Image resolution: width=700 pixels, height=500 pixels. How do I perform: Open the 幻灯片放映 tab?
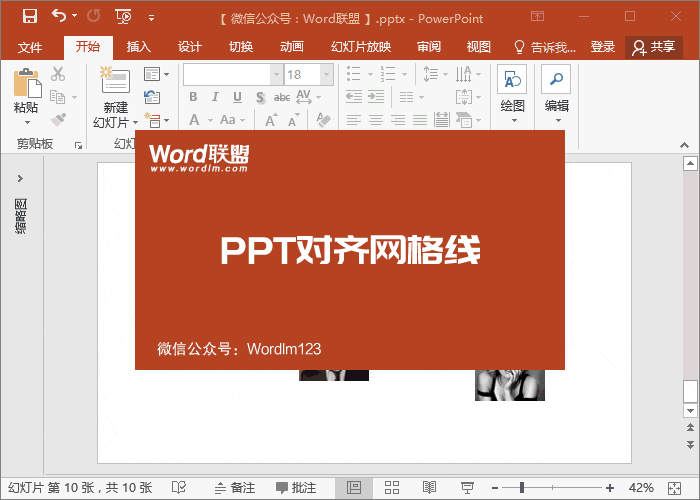pos(361,47)
